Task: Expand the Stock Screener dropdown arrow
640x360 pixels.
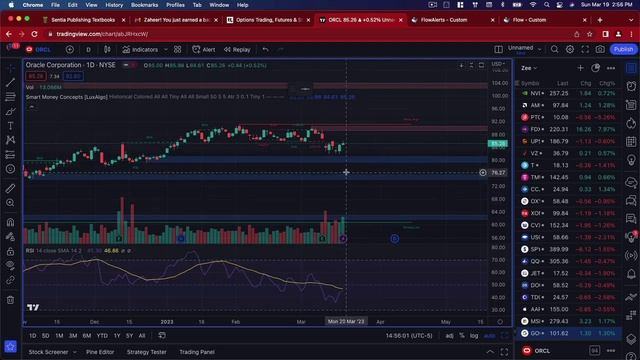Action: 74,352
